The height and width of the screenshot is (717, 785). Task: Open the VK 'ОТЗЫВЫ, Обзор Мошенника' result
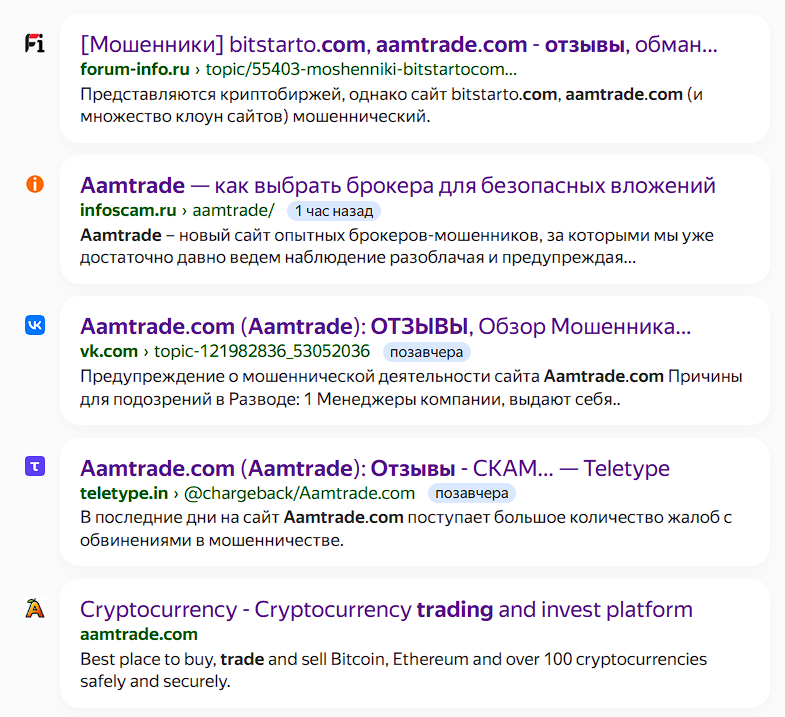[385, 327]
